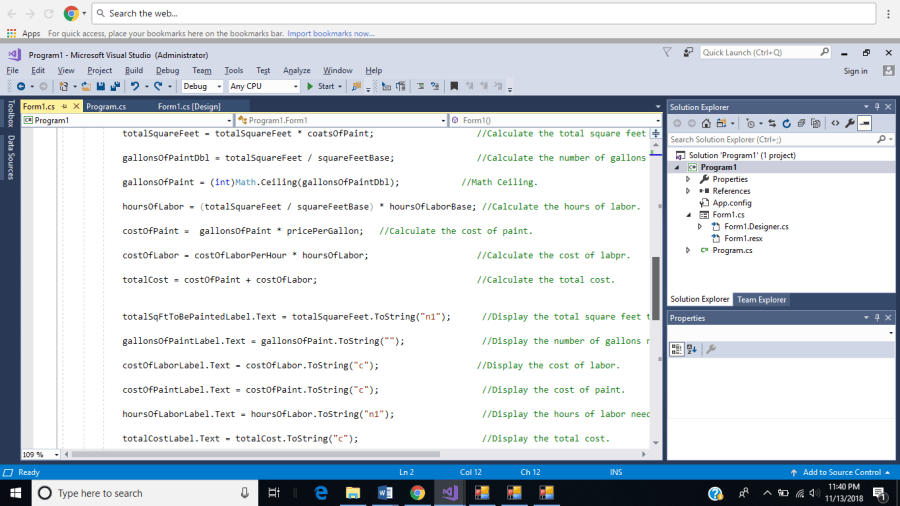Viewport: 900px width, 506px height.
Task: Click the editor horizontal scrollbar thumb
Action: (x=255, y=454)
